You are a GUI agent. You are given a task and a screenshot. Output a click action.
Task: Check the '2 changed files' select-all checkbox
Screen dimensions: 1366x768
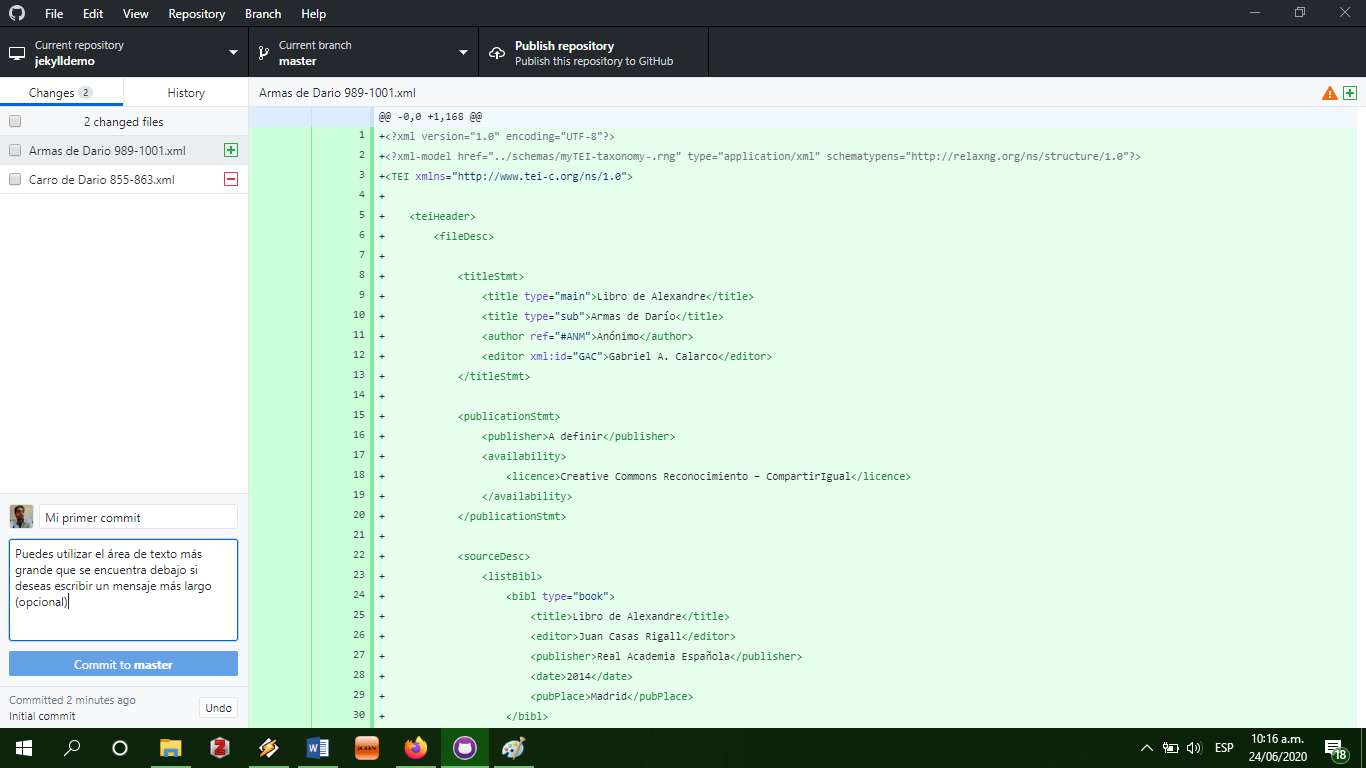pos(14,121)
